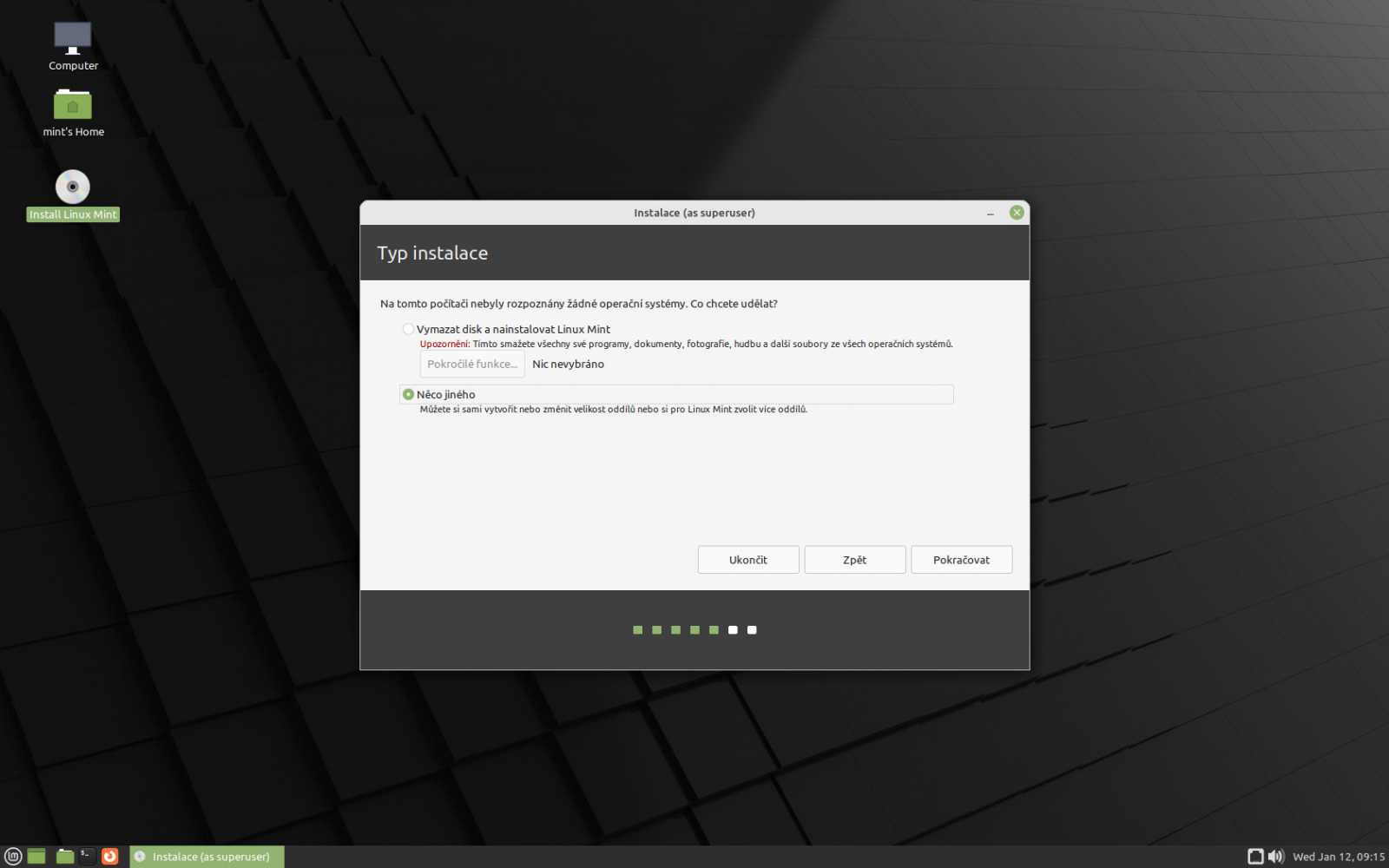Click the 'Co chcete udělat?' question text
Viewport: 1389px width, 868px height.
734,304
